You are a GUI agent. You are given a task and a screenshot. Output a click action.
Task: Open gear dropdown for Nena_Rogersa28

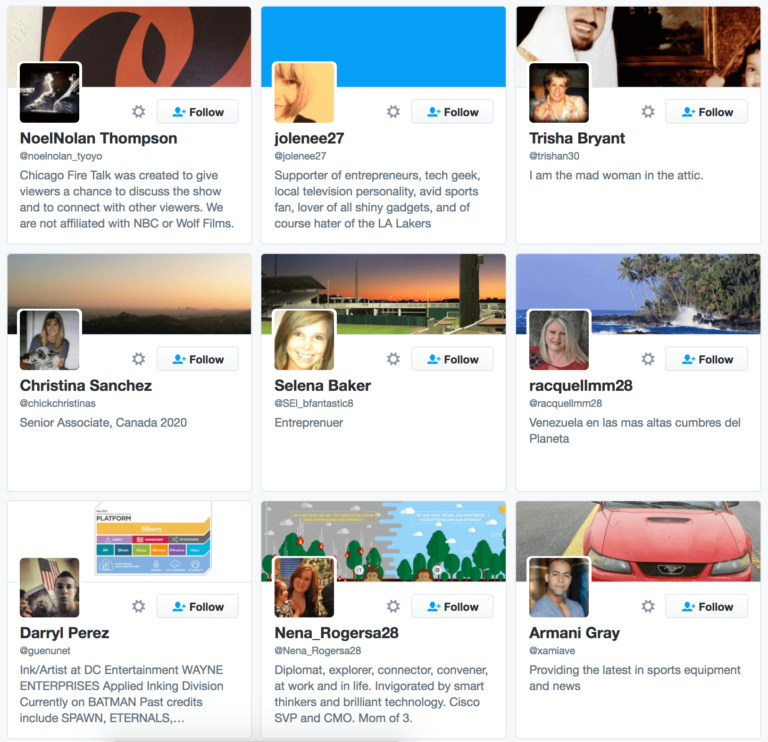pyautogui.click(x=393, y=606)
